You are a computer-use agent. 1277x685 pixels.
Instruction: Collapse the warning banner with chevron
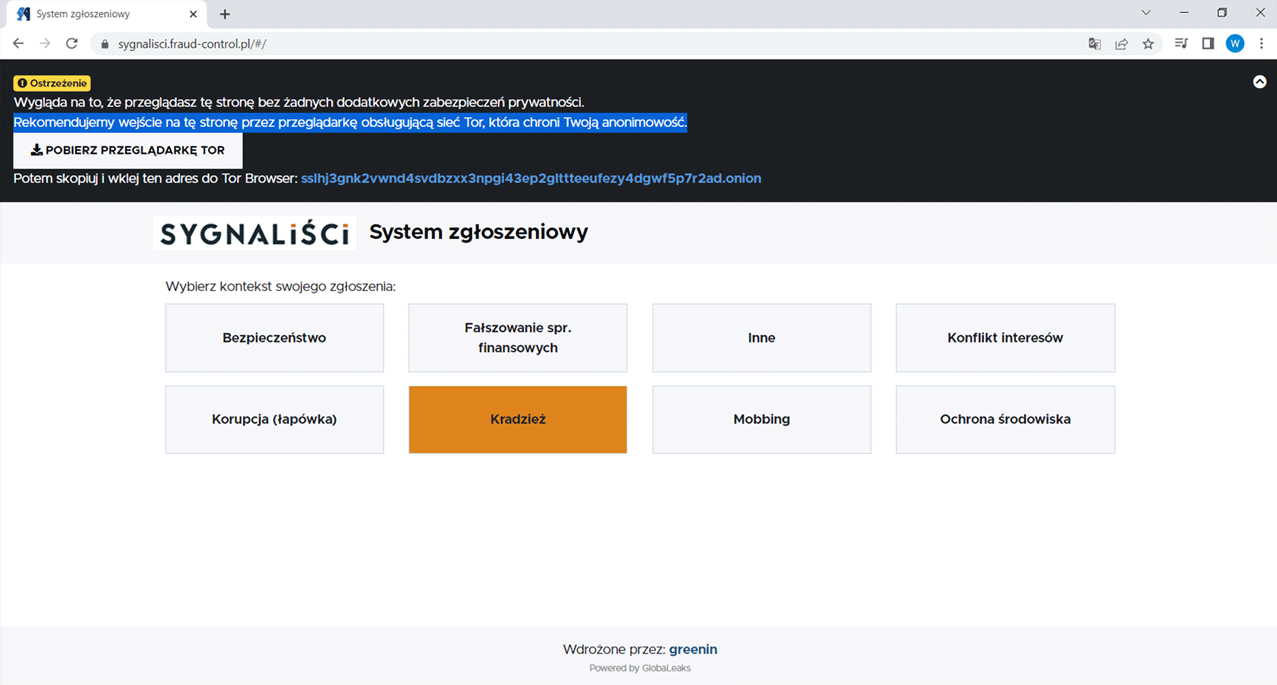click(x=1259, y=82)
